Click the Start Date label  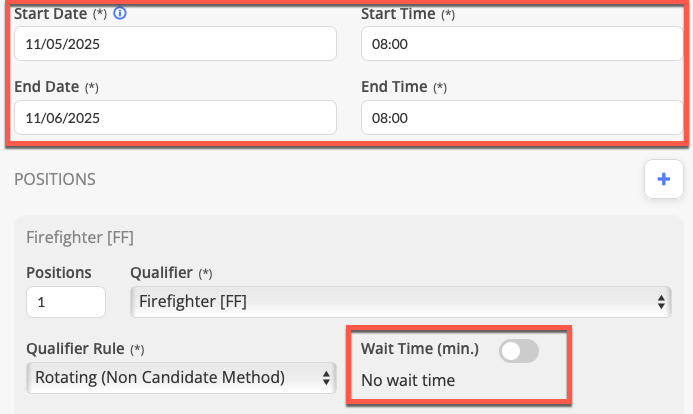click(50, 15)
